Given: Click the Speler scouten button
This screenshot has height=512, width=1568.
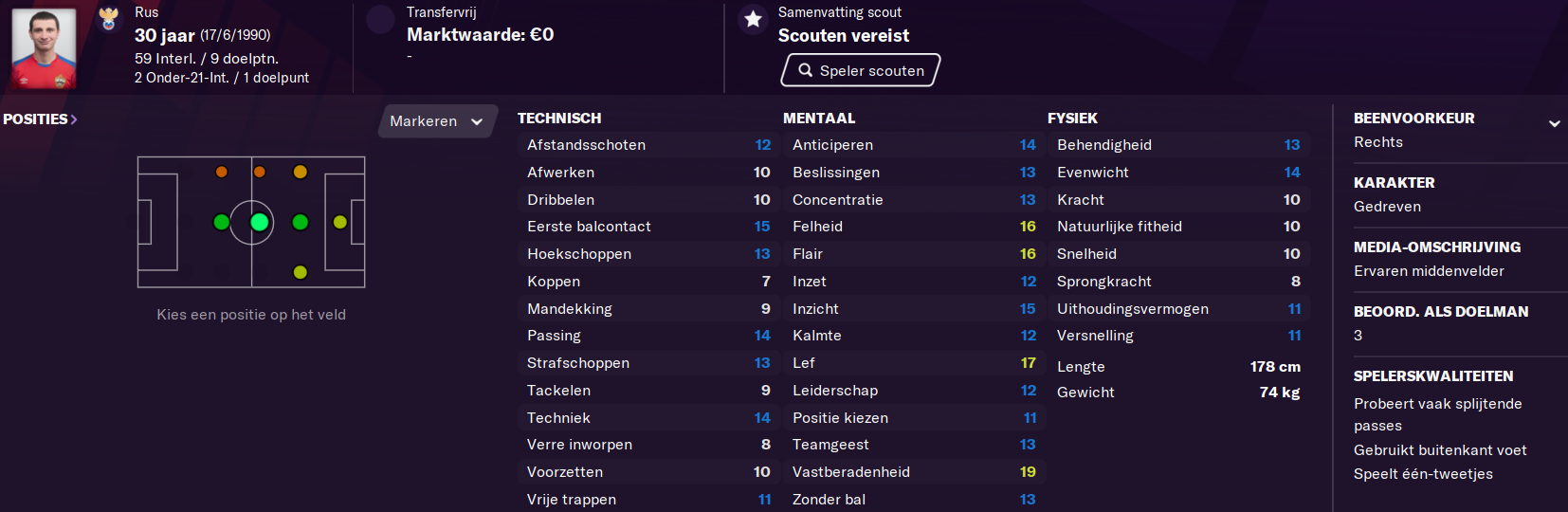Looking at the screenshot, I should tap(861, 70).
